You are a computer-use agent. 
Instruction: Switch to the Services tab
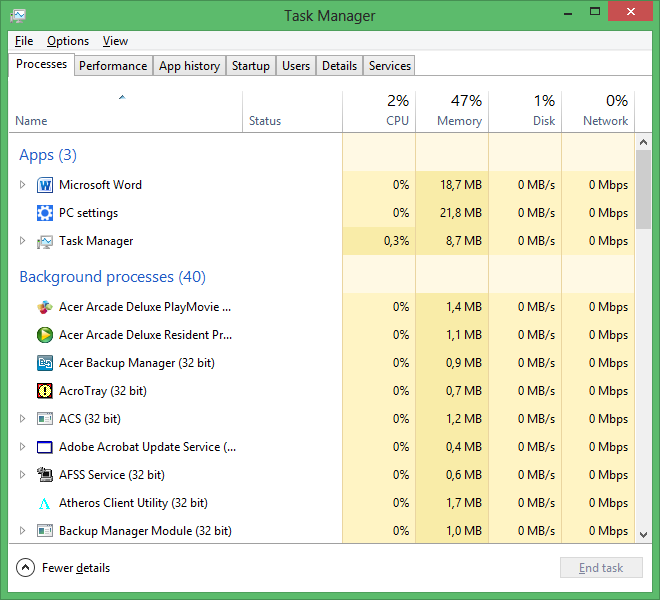coord(390,66)
